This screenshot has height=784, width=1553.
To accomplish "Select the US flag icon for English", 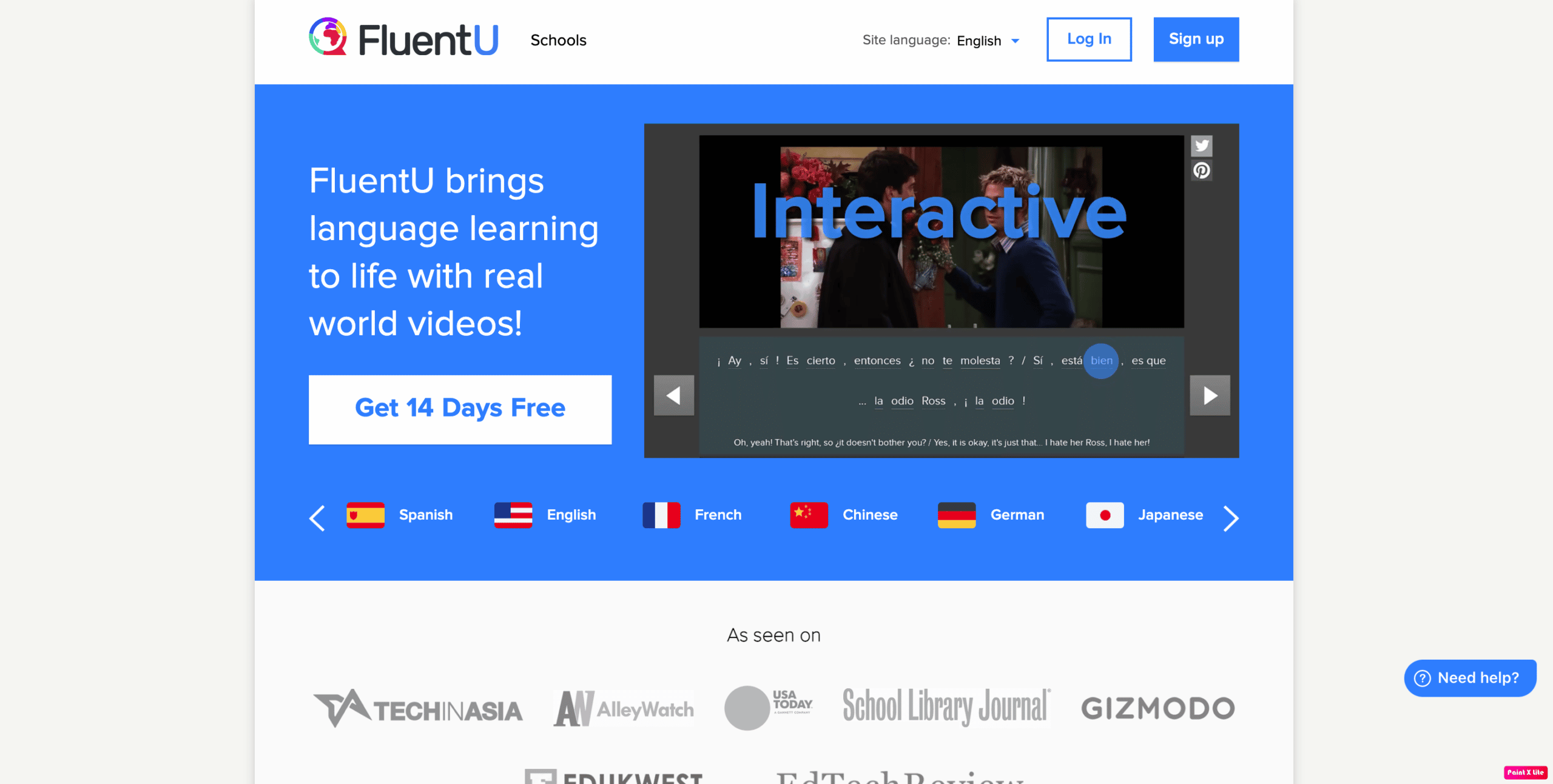I will click(513, 515).
